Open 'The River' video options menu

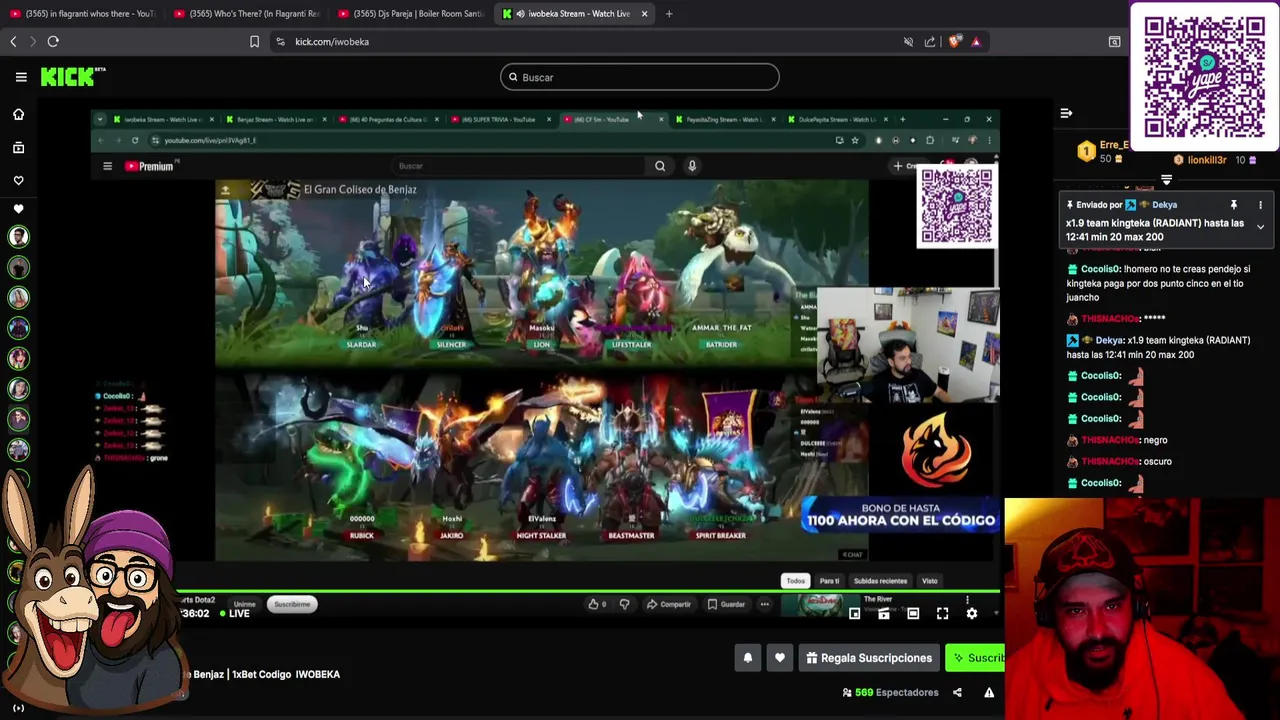tap(967, 601)
